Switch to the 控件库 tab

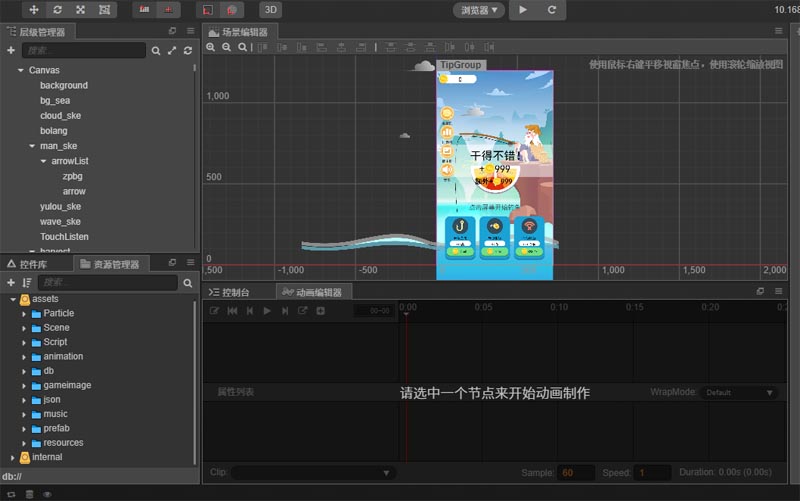point(33,264)
